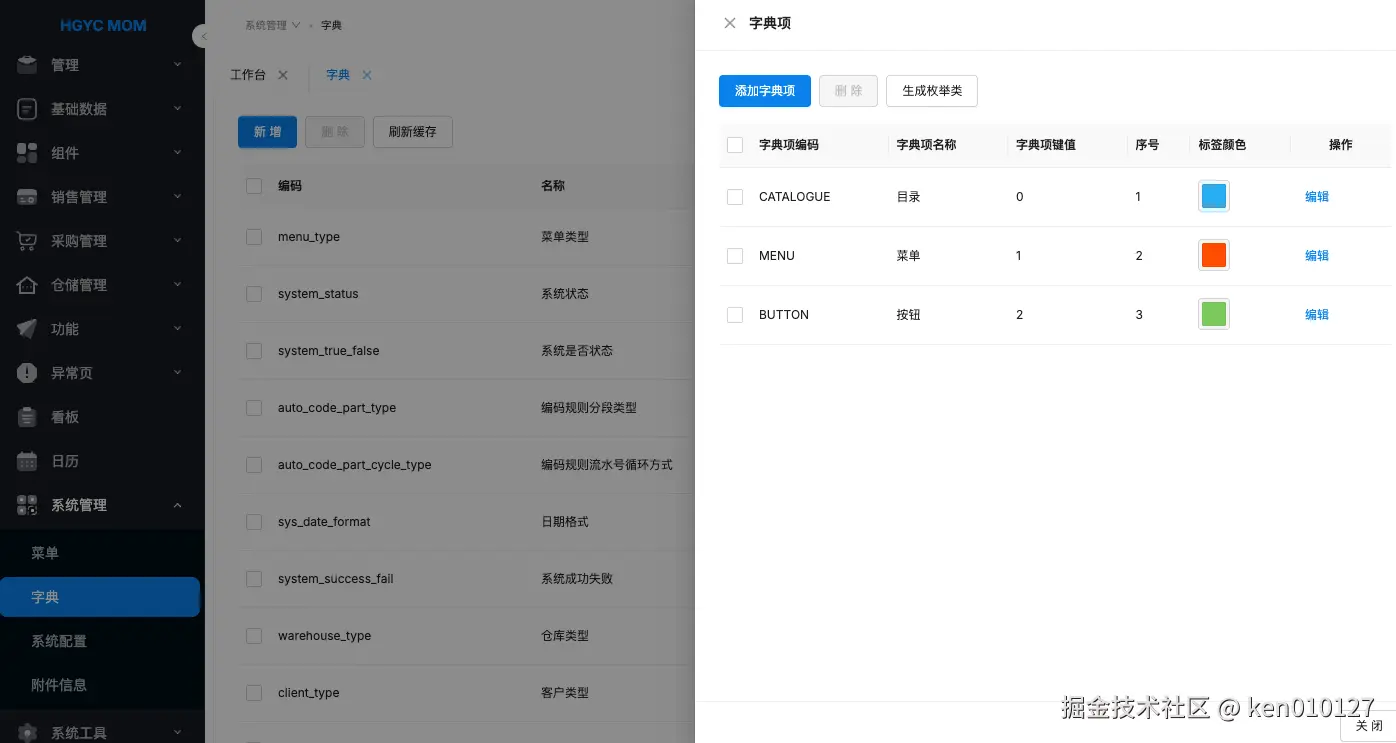The image size is (1396, 743).
Task: Click the client_type code cell
Action: tap(309, 693)
